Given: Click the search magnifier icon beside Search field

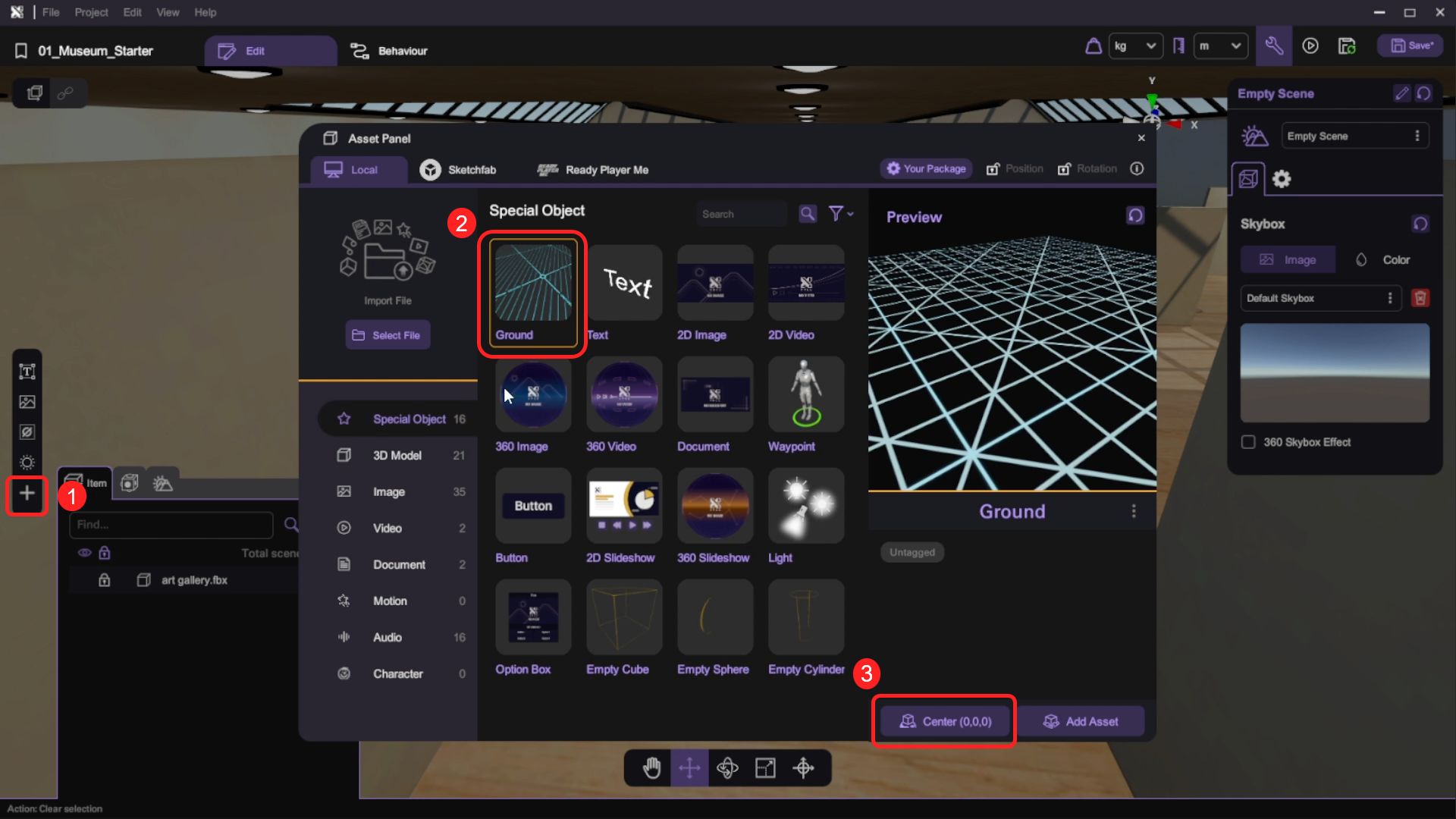Looking at the screenshot, I should tap(808, 214).
